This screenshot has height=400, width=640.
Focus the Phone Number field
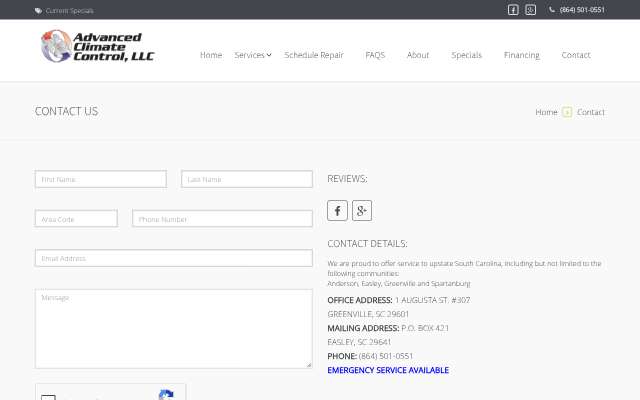click(222, 219)
